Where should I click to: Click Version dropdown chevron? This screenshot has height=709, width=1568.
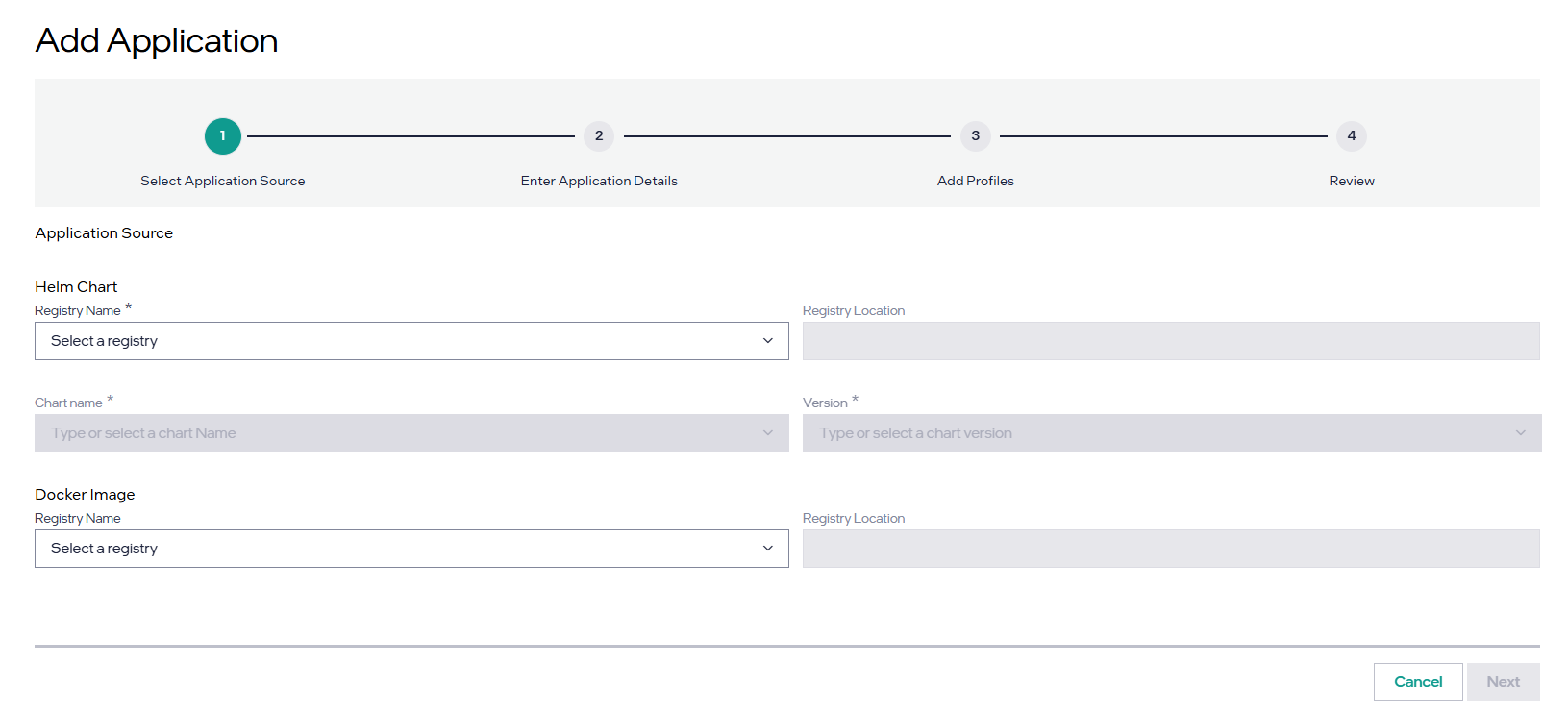(1520, 433)
